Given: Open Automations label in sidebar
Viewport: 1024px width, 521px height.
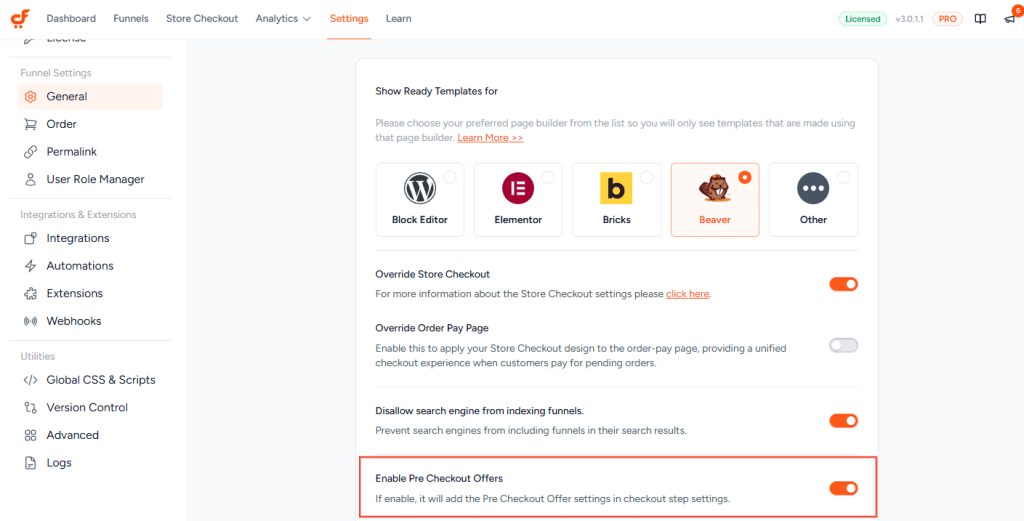Looking at the screenshot, I should [80, 266].
